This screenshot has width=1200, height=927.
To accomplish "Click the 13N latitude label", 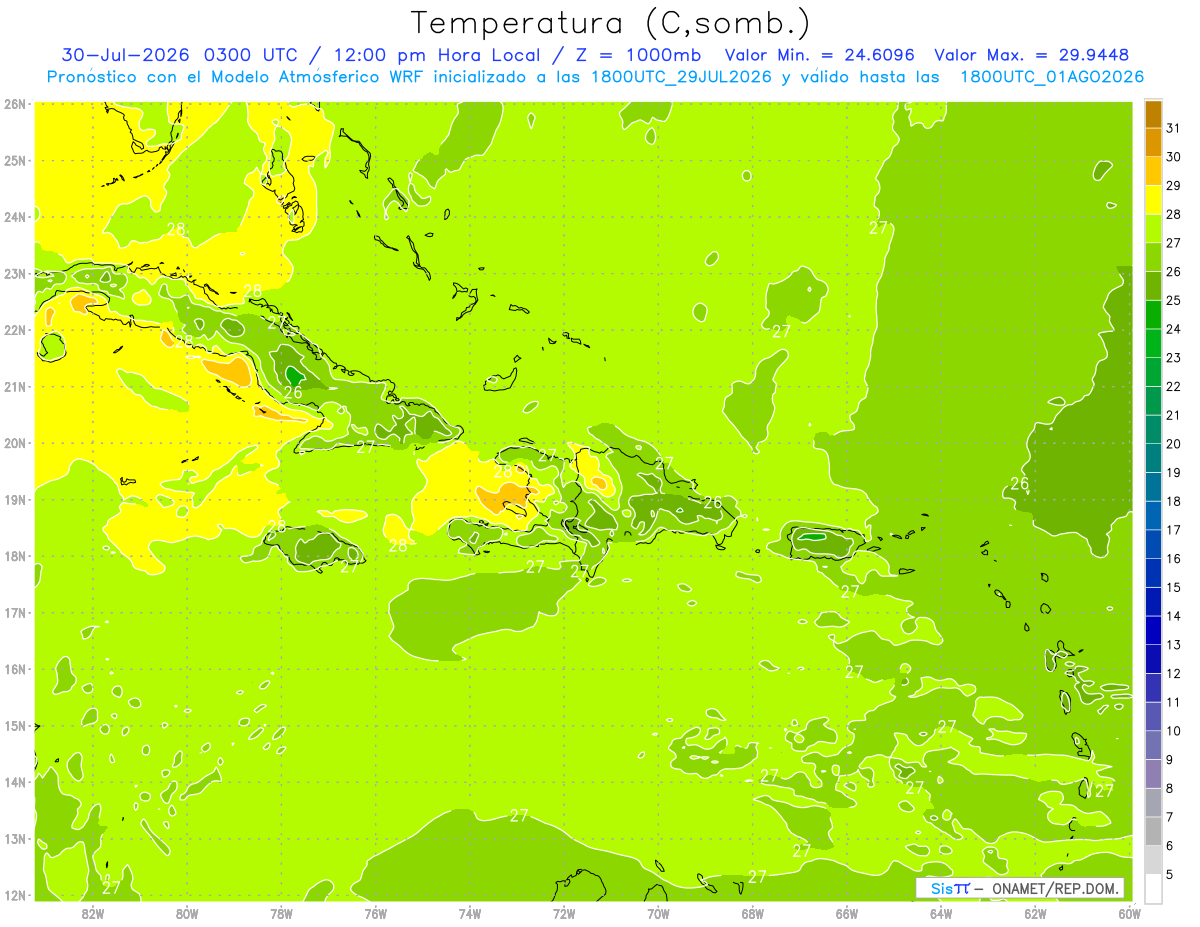I will (15, 838).
